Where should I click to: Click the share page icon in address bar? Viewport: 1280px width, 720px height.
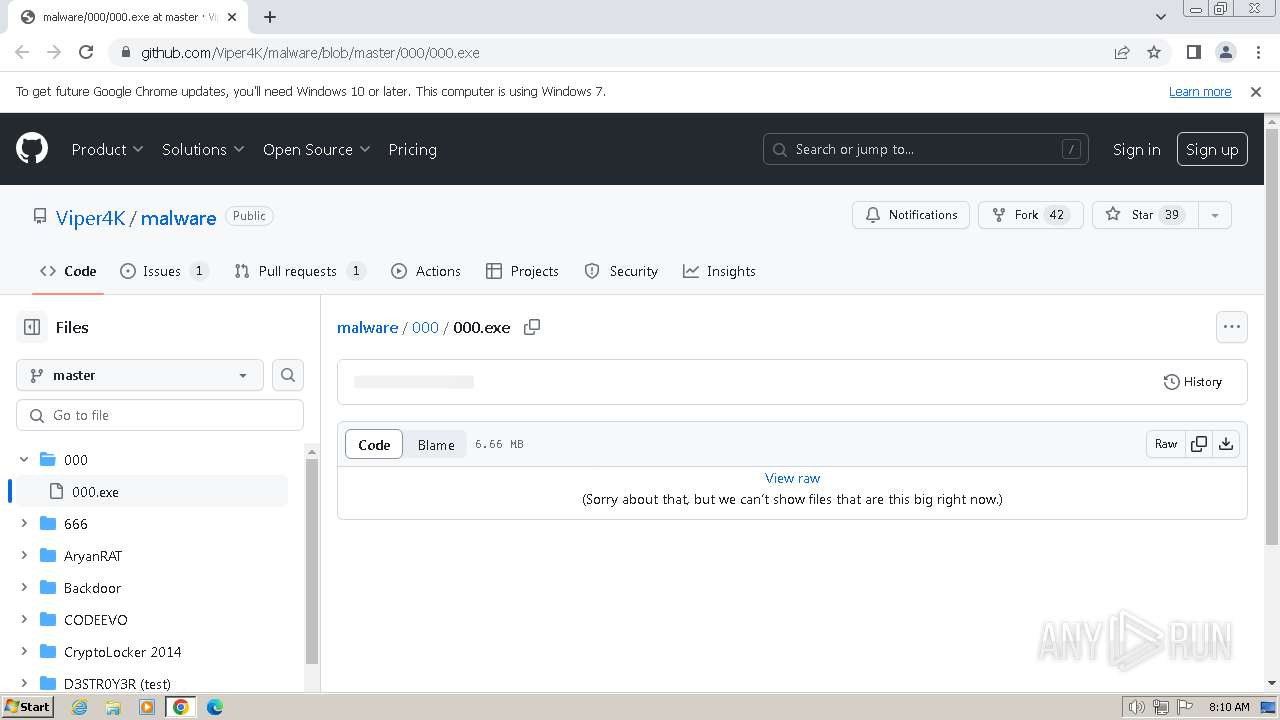coord(1122,52)
